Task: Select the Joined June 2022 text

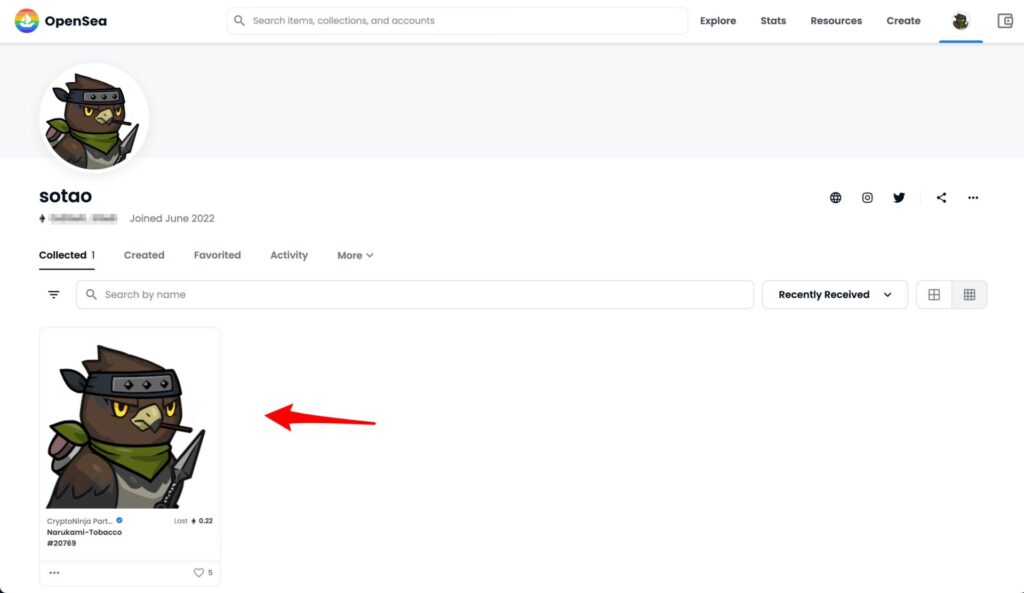Action: tap(172, 218)
